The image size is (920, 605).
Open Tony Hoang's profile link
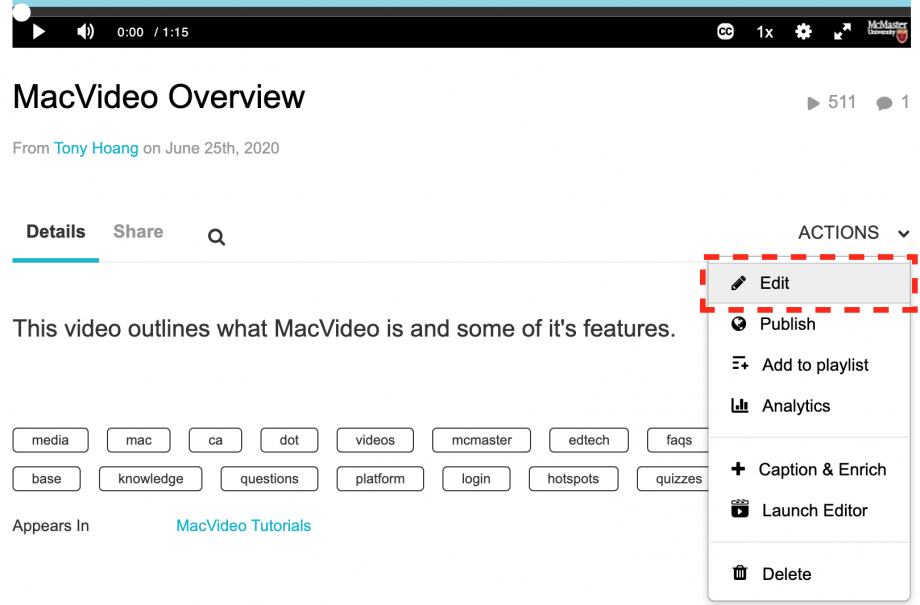pyautogui.click(x=96, y=148)
